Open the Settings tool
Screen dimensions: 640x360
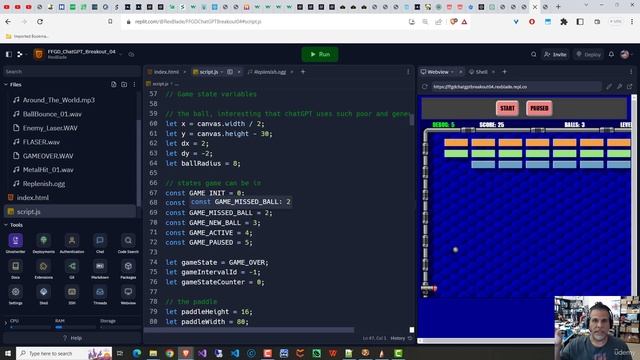pos(16,295)
